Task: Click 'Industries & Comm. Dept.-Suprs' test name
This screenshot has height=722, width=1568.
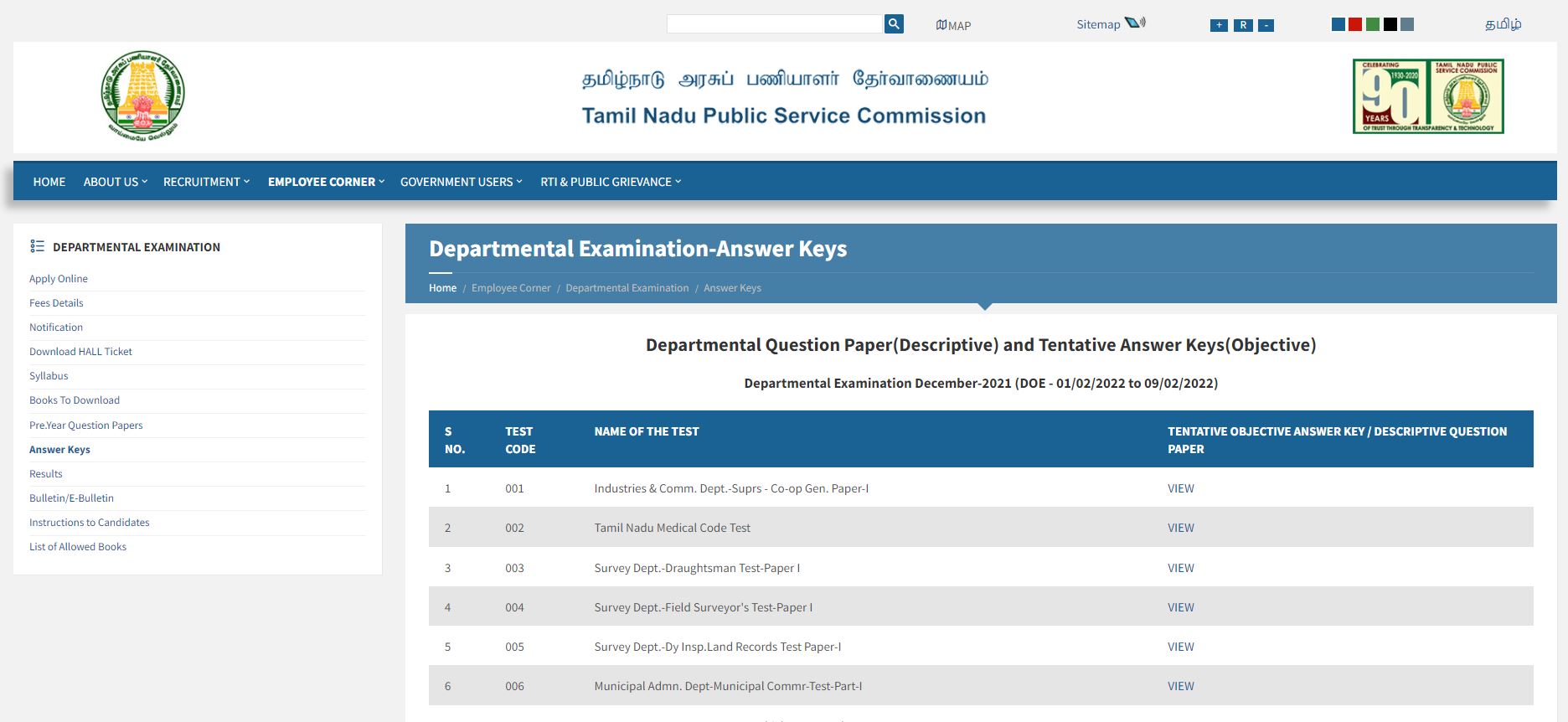Action: [x=731, y=488]
